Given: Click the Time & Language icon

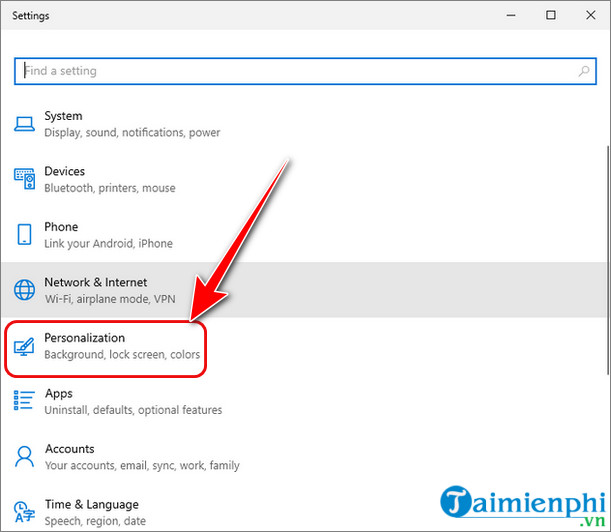Looking at the screenshot, I should [24, 512].
